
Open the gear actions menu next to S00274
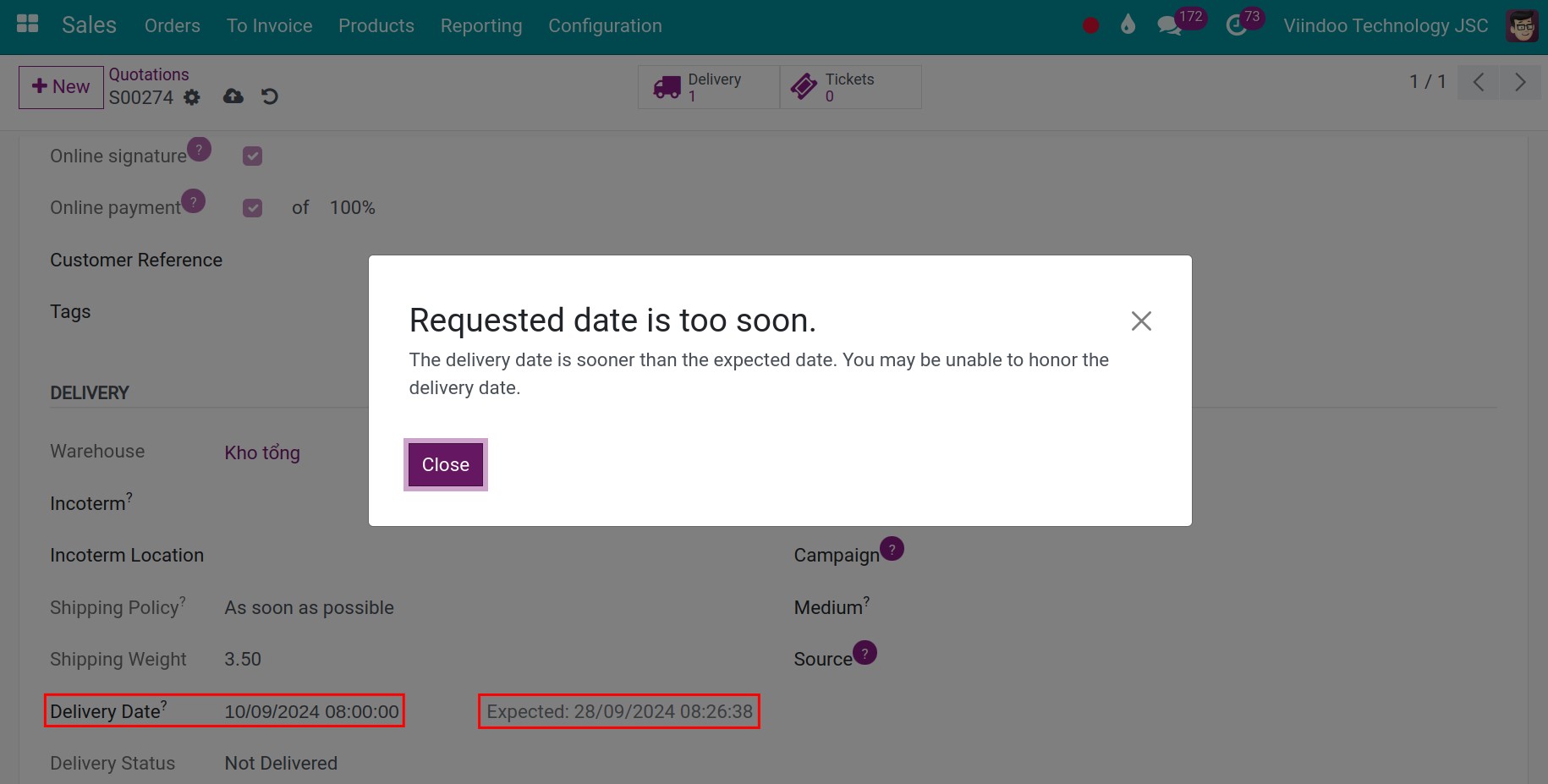[192, 97]
